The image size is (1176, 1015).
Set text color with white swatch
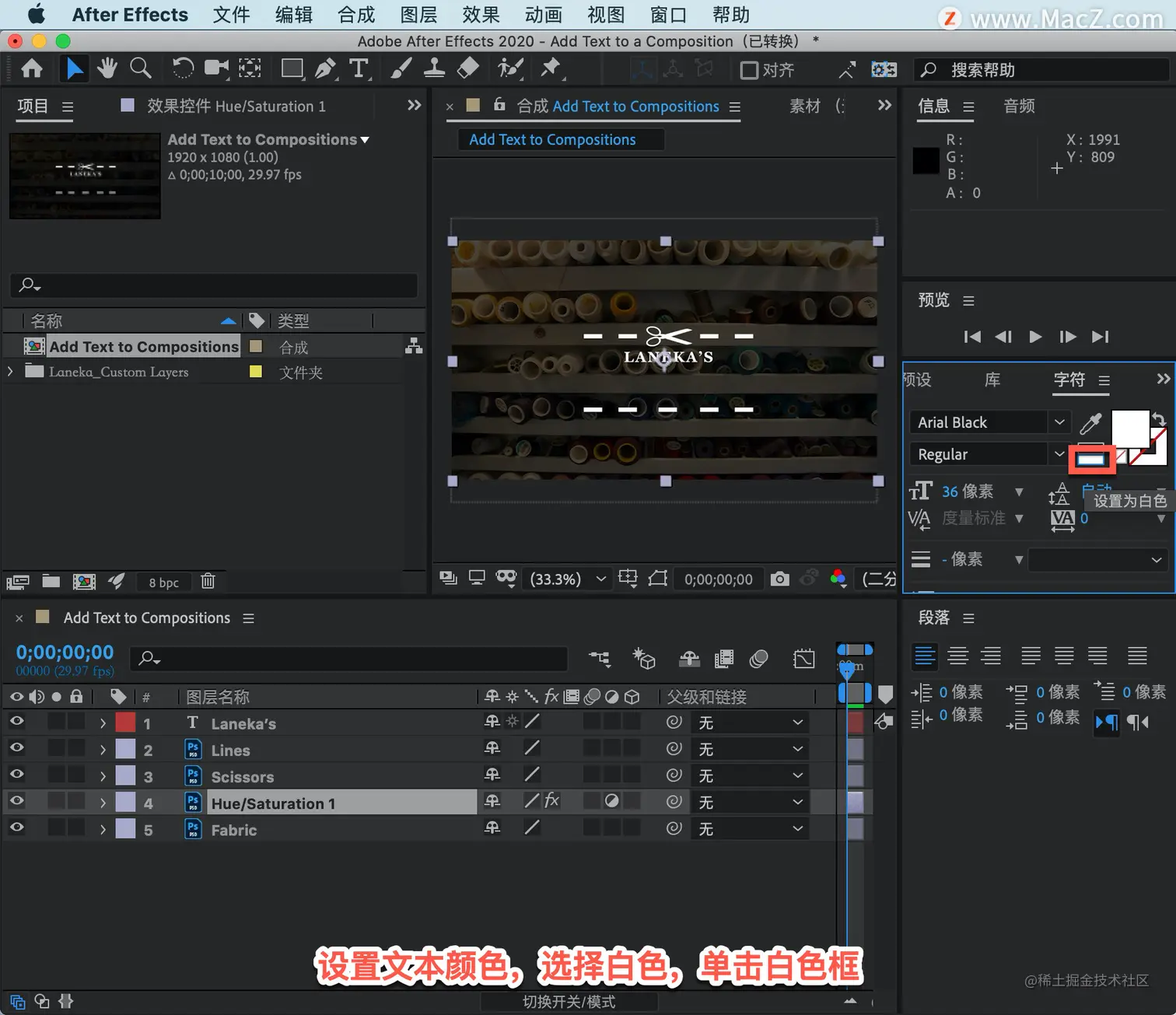tap(1090, 460)
